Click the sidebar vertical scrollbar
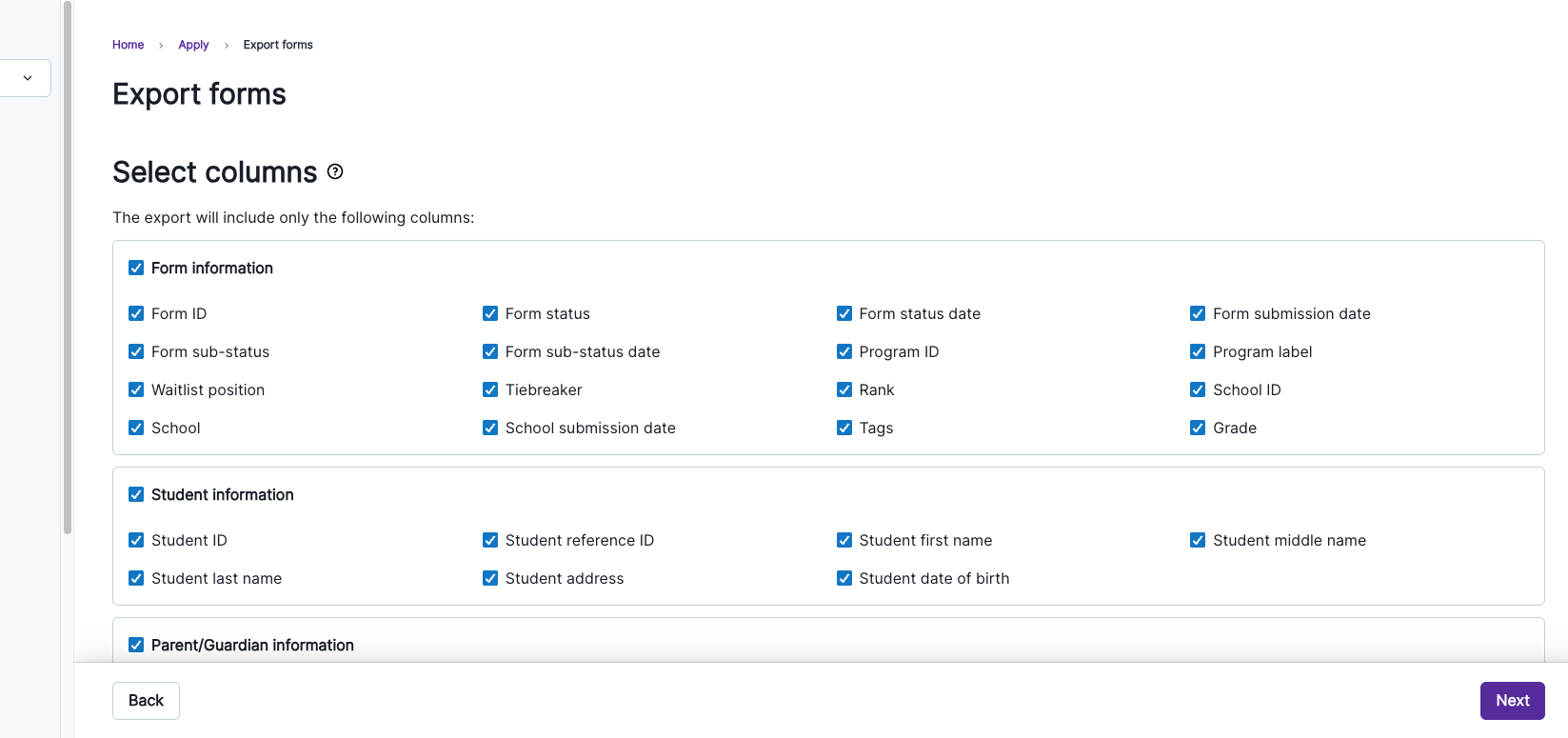 [x=68, y=267]
